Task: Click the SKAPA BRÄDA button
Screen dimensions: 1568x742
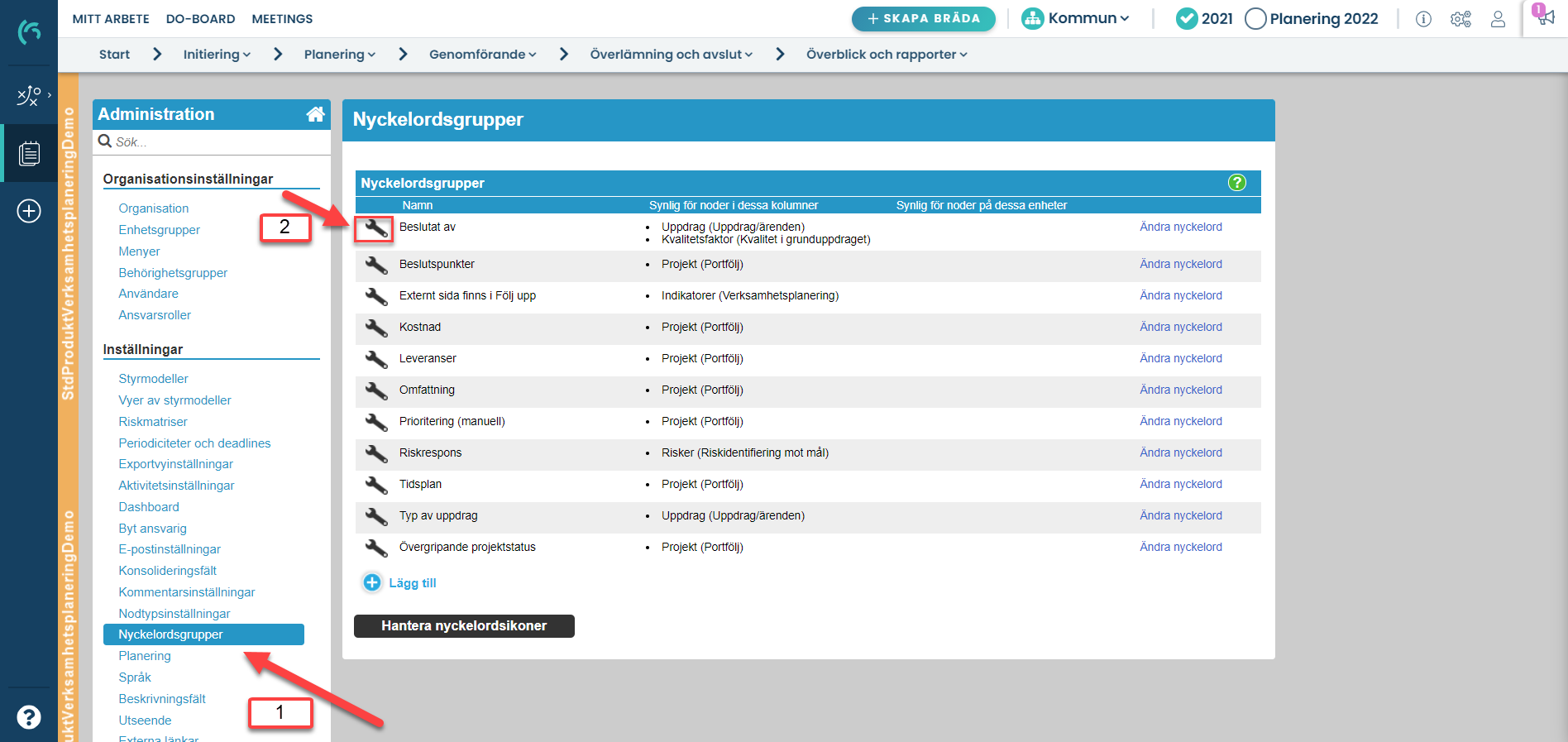Action: pyautogui.click(x=924, y=18)
